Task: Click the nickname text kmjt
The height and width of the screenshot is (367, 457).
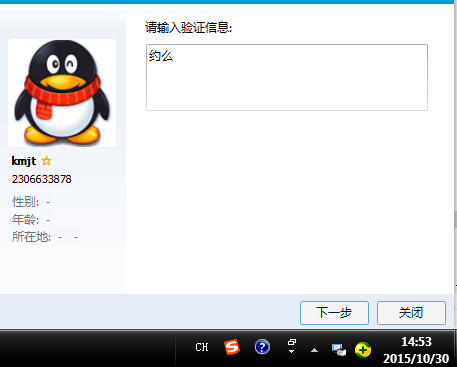Action: coord(24,161)
